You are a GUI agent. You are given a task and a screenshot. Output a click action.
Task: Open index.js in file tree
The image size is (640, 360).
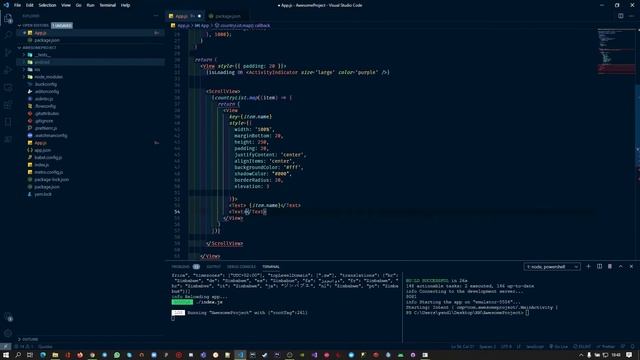(42, 165)
